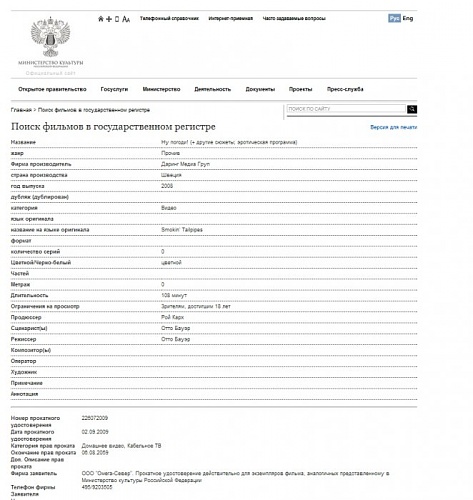
Task: Click the genre value 'Прочие'
Action: 170,153
